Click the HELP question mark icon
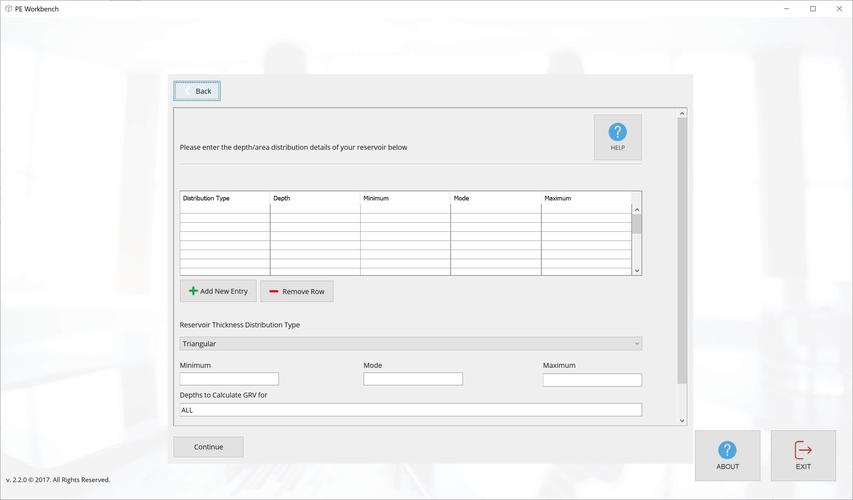The width and height of the screenshot is (853, 500). pos(617,132)
